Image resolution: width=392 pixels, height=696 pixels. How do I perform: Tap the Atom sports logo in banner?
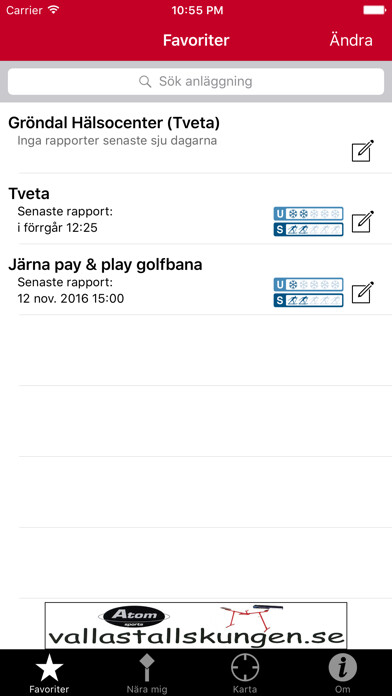[134, 617]
